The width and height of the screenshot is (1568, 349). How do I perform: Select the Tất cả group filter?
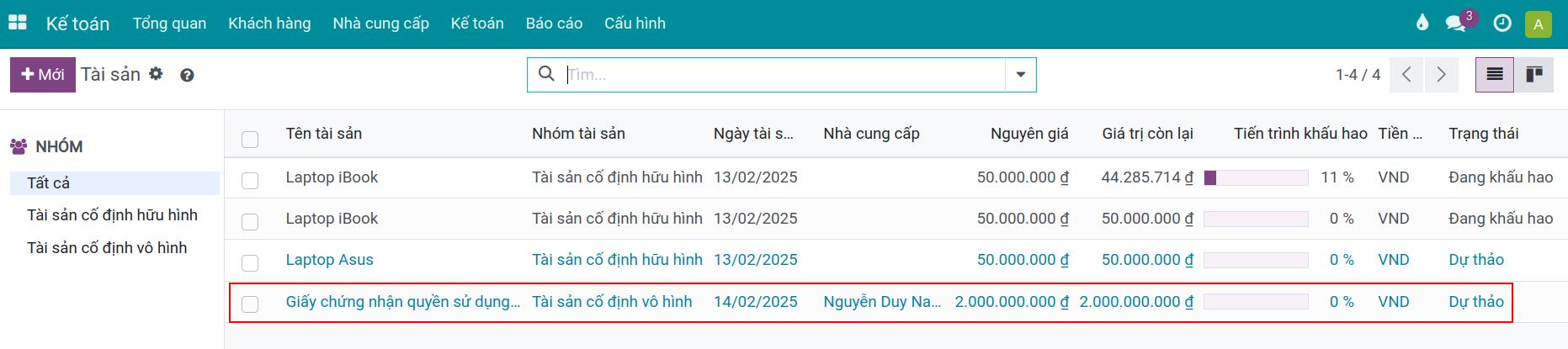pos(114,182)
